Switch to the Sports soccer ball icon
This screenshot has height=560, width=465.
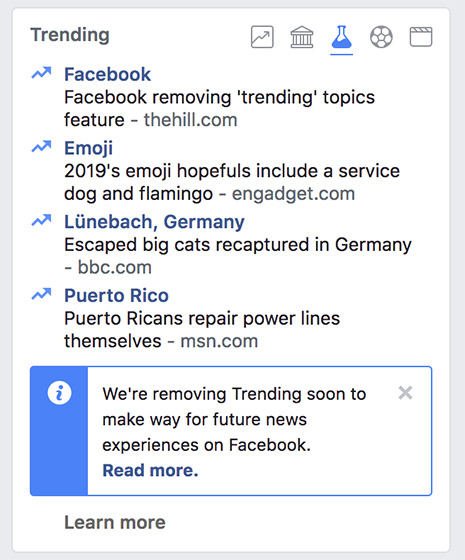(x=381, y=37)
